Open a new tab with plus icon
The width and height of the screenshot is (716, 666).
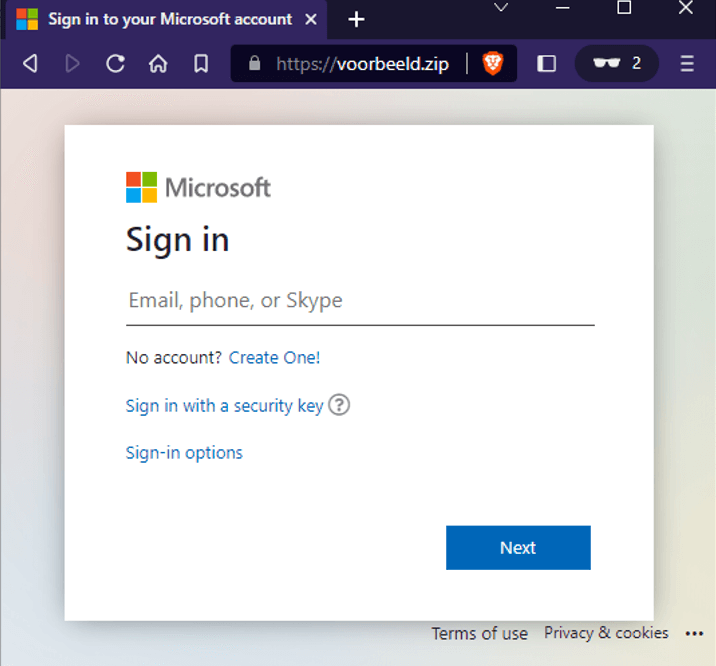(x=356, y=19)
